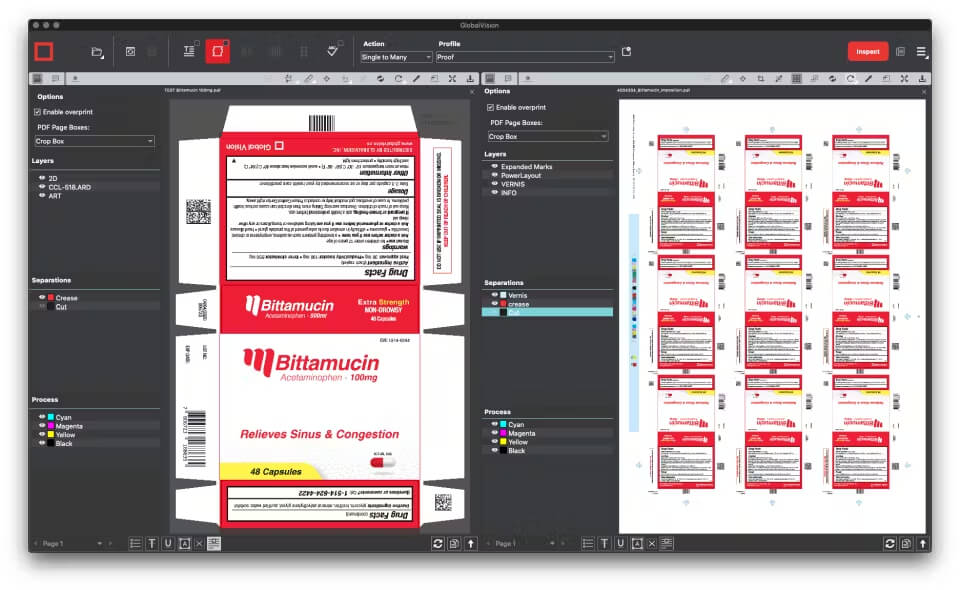Click the download icon in left panel toolbar

click(x=470, y=78)
